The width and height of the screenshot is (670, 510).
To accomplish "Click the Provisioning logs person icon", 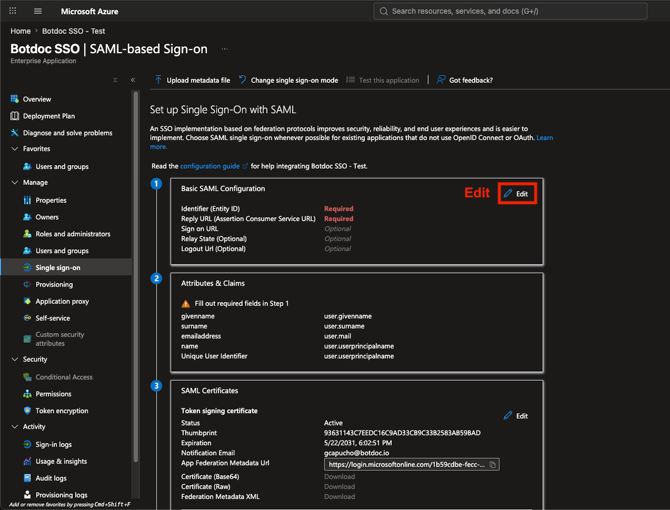I will pyautogui.click(x=27, y=495).
